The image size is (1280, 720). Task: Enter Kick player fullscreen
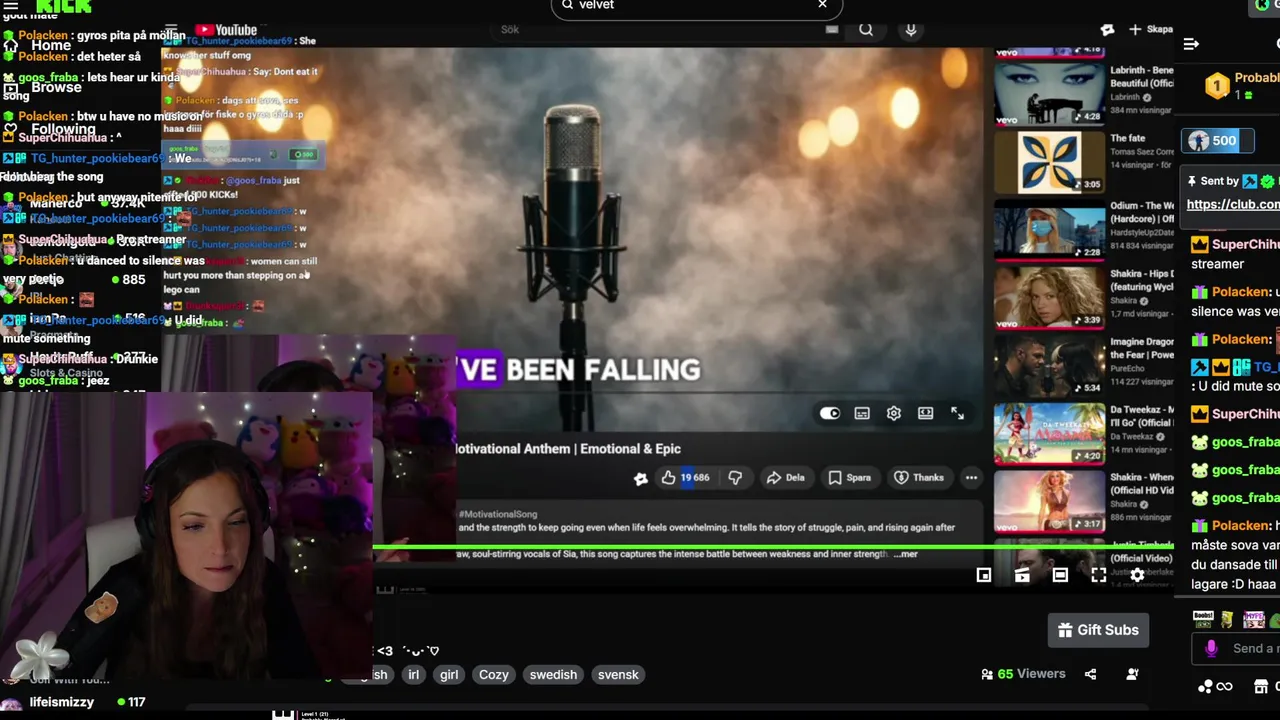pos(1098,575)
